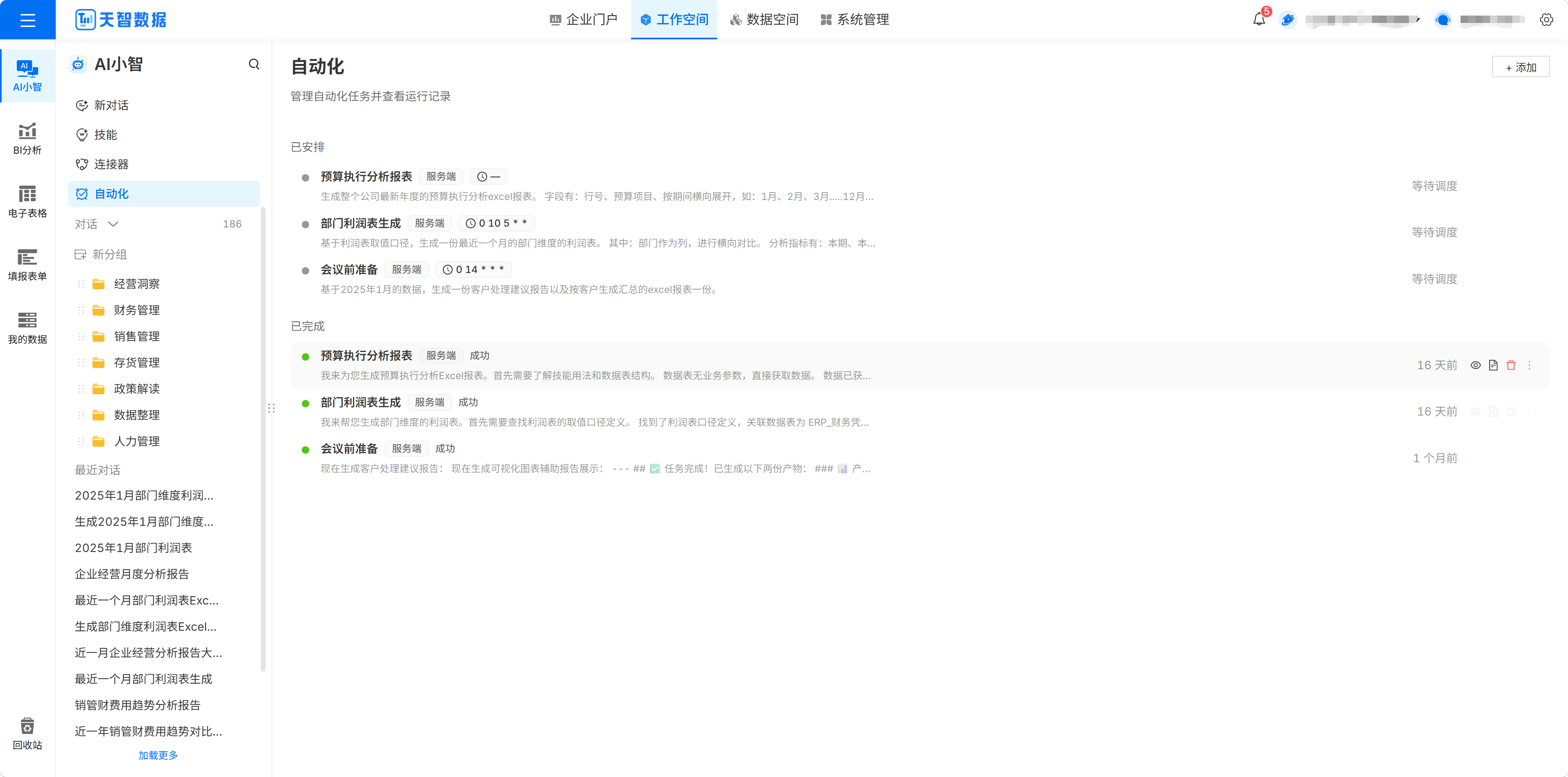The width and height of the screenshot is (1568, 777).
Task: Open the hamburger menu at top left
Action: pyautogui.click(x=27, y=20)
